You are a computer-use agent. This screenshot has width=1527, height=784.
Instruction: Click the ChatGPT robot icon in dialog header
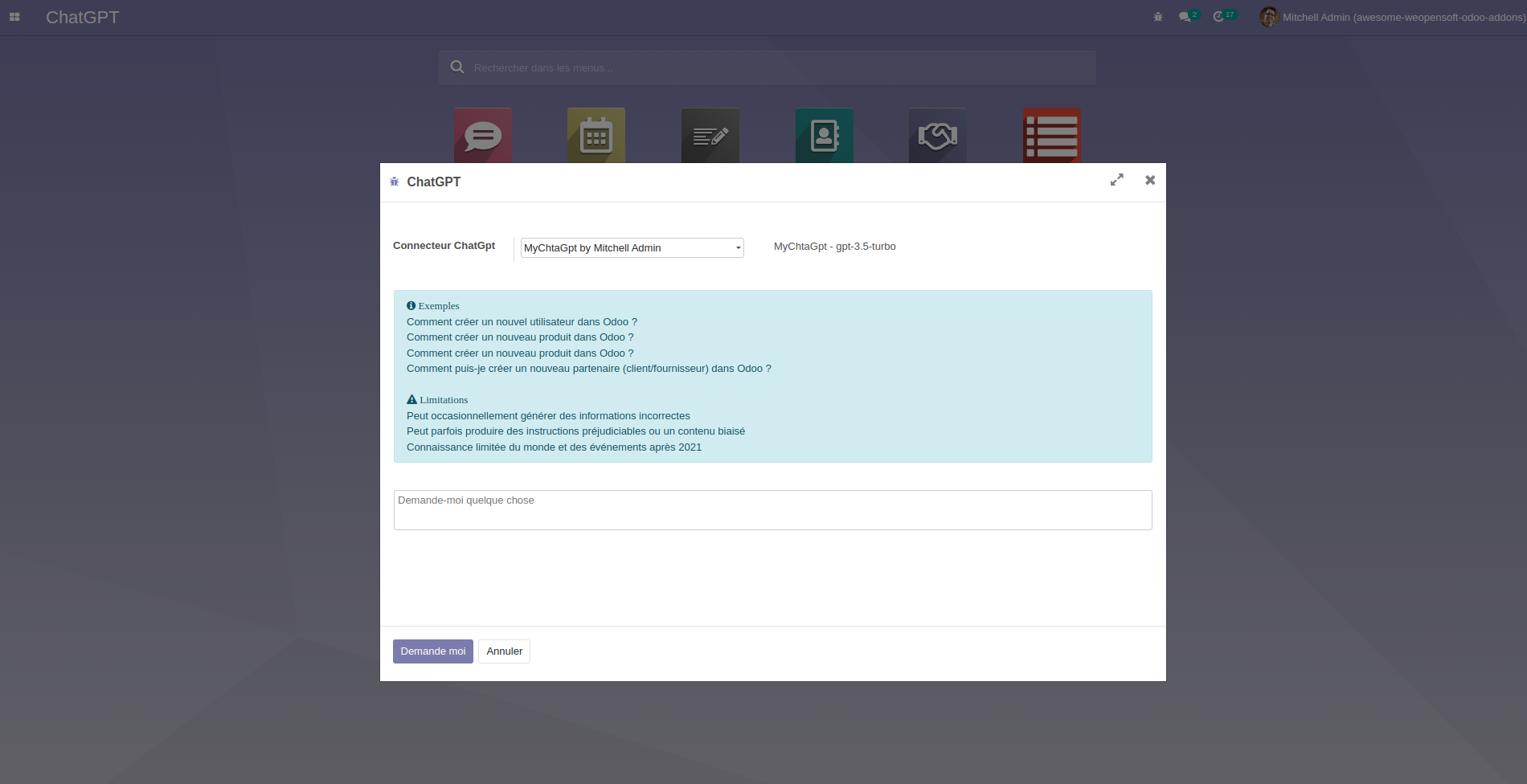pos(394,182)
